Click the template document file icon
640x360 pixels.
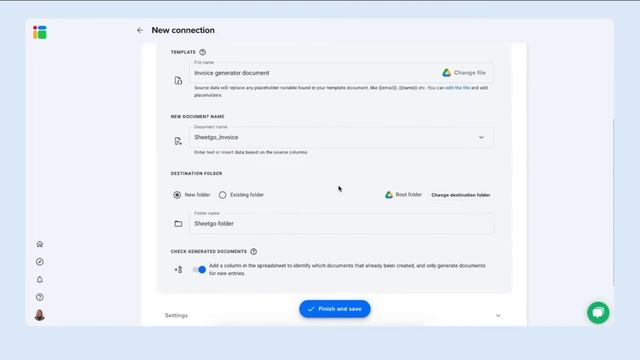178,80
